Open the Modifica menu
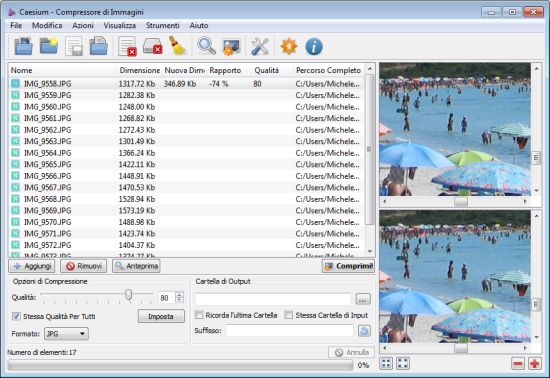Viewport: 550px width, 378px height. 47,25
